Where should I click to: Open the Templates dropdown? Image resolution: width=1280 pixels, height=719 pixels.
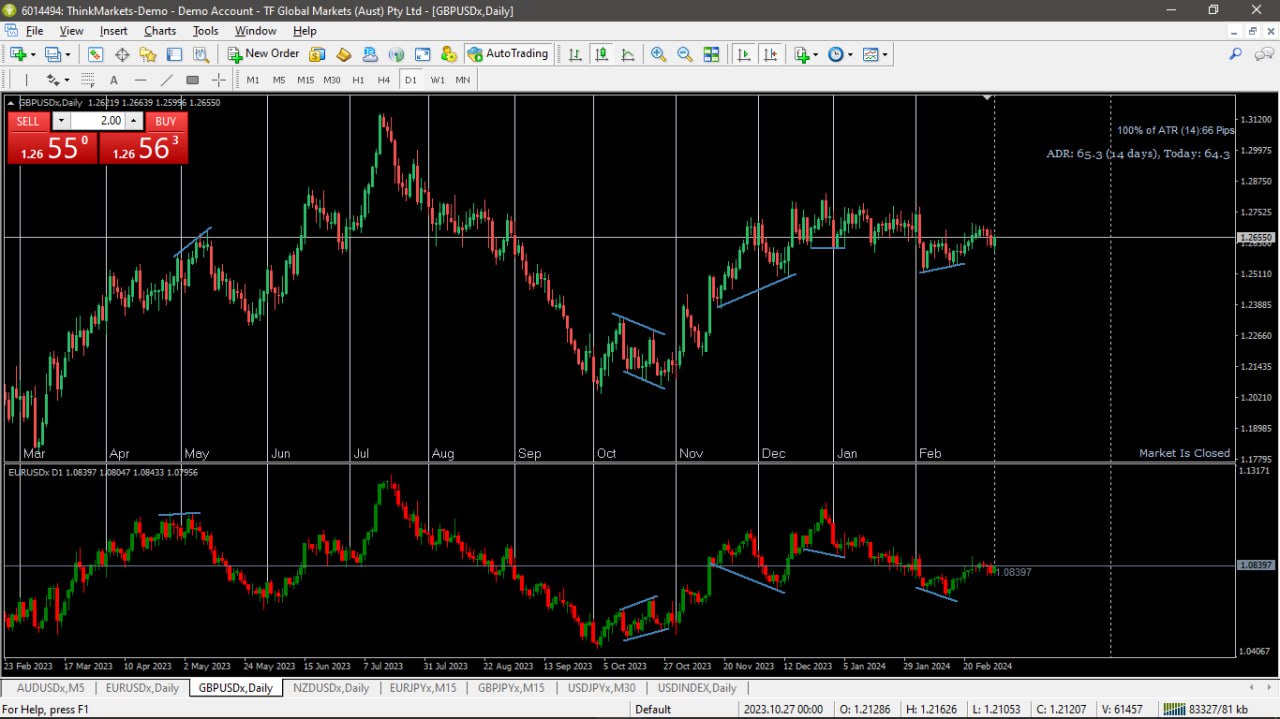[875, 54]
